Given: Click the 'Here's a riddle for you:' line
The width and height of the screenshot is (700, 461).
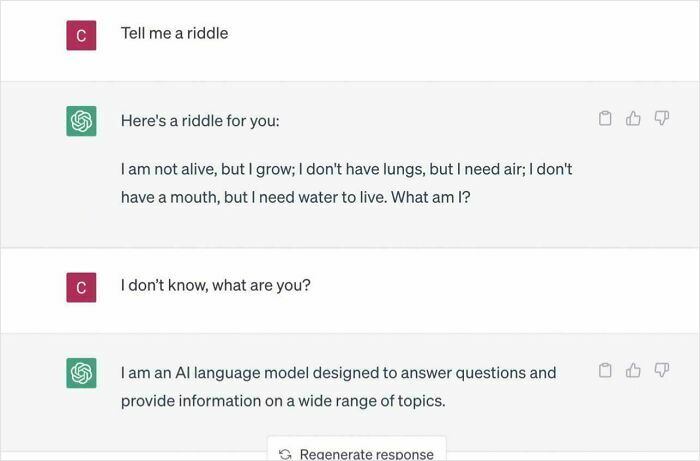Looking at the screenshot, I should 200,120.
